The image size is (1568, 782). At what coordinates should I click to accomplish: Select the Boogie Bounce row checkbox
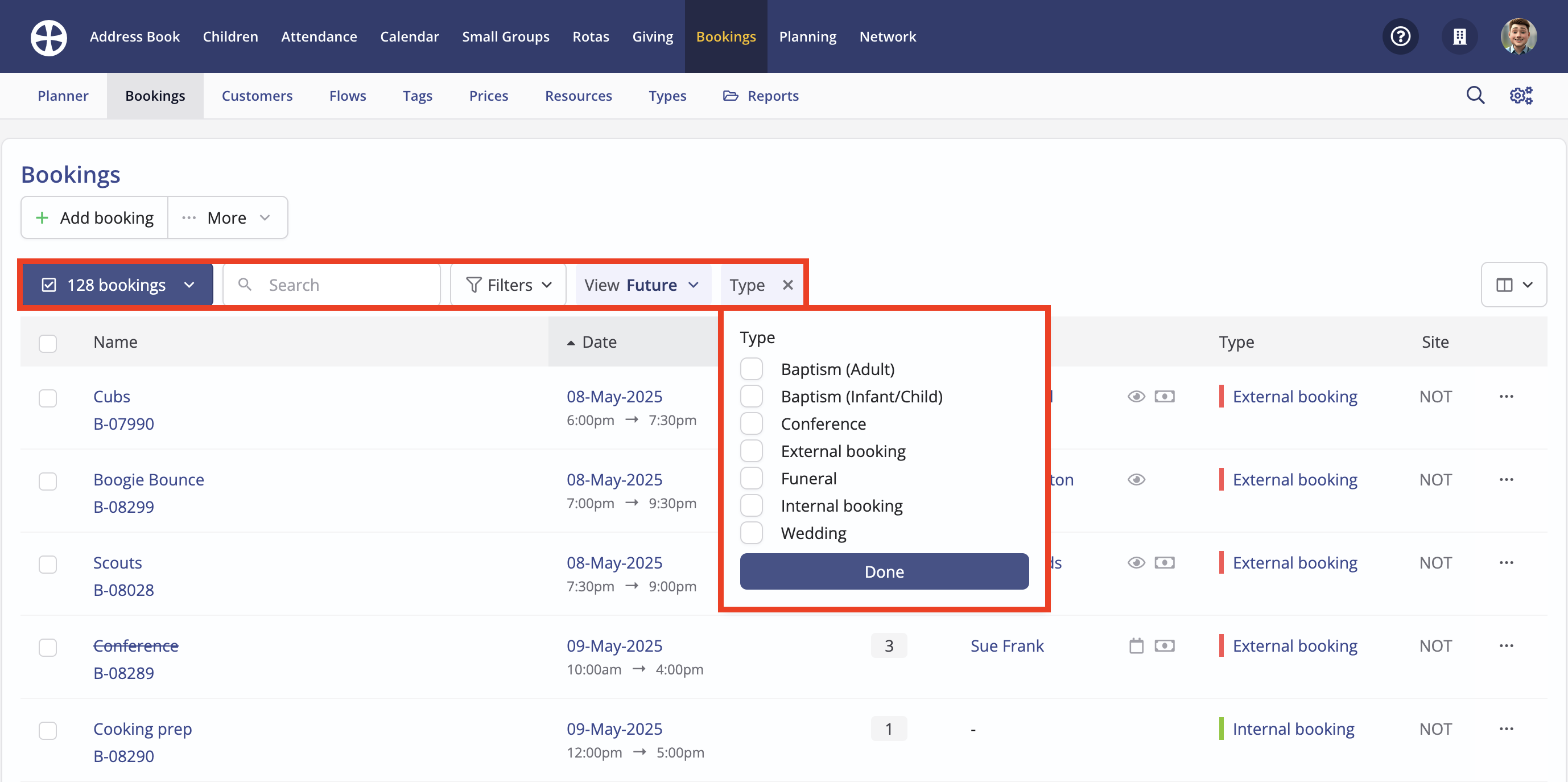(x=47, y=481)
